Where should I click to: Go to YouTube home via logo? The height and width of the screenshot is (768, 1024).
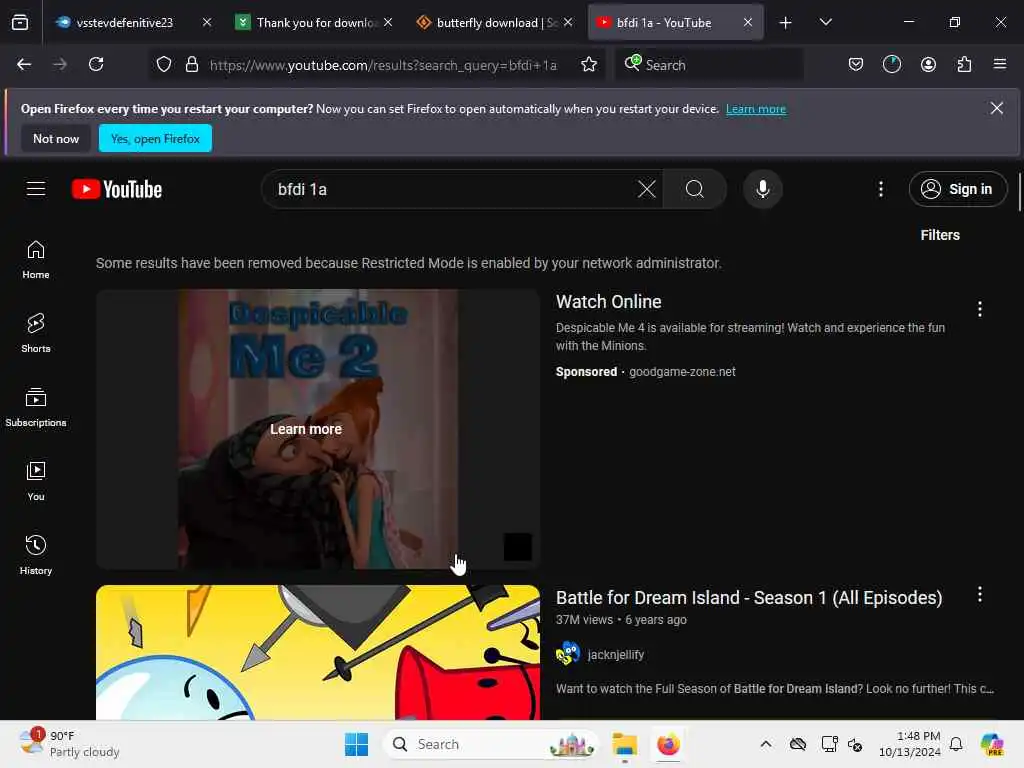(x=117, y=189)
